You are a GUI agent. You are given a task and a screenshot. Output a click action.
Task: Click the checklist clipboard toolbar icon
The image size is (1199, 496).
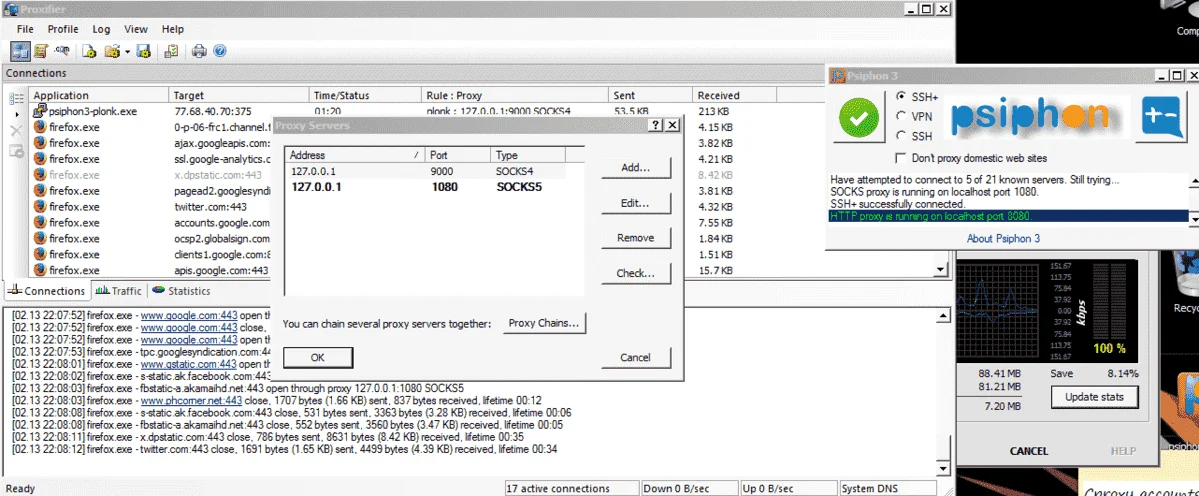pyautogui.click(x=171, y=51)
